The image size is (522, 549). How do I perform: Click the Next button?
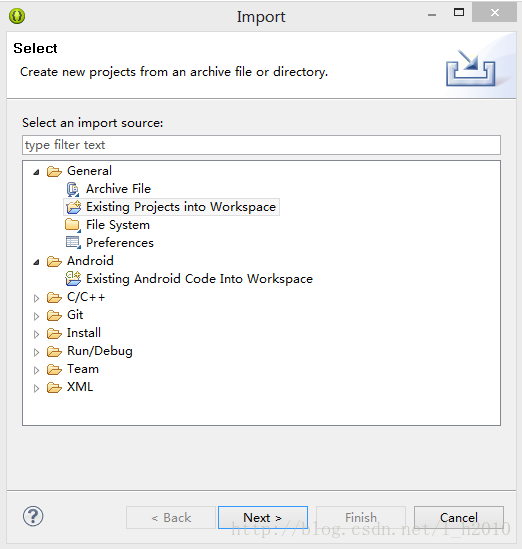[x=263, y=517]
